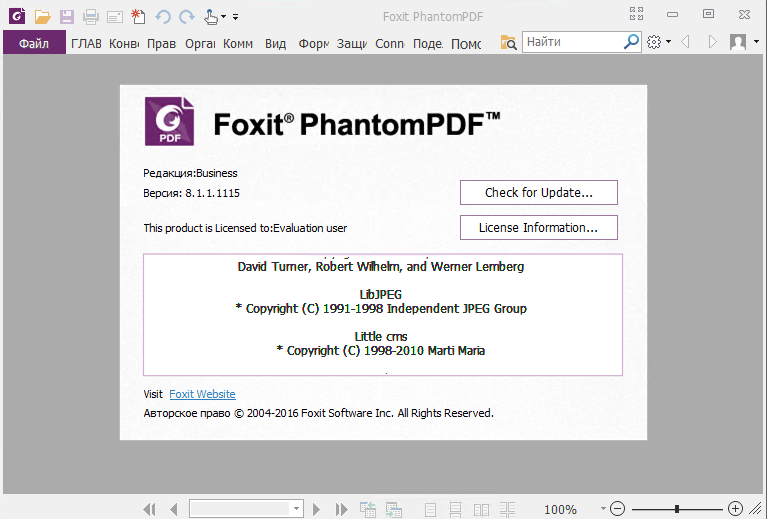The height and width of the screenshot is (519, 767).
Task: Expand the page number dropdown arrow
Action: click(296, 509)
